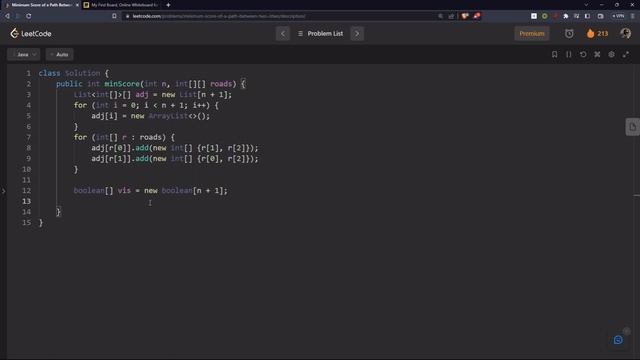Open the browser extensions puzzle icon

(566, 16)
